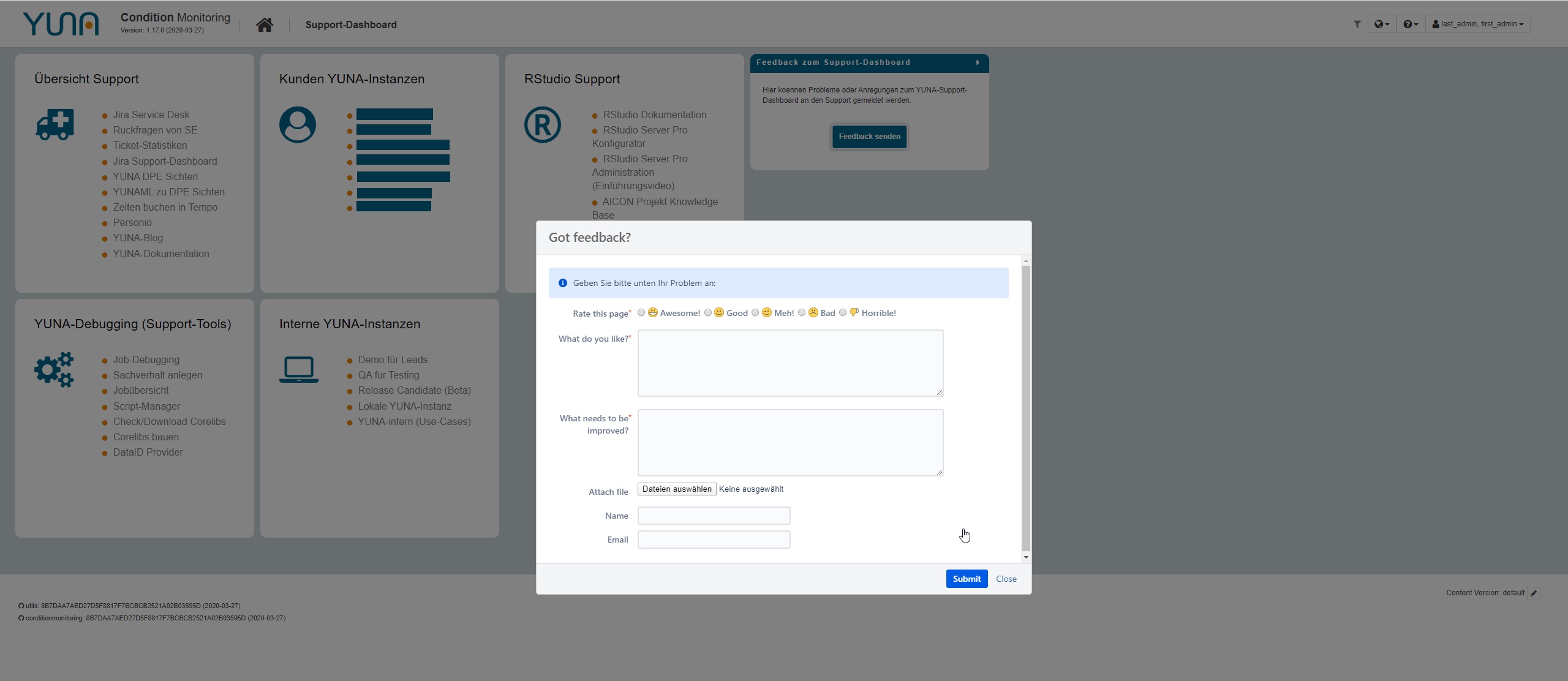The height and width of the screenshot is (681, 1568).
Task: Expand the last_admin user menu
Action: (1477, 24)
